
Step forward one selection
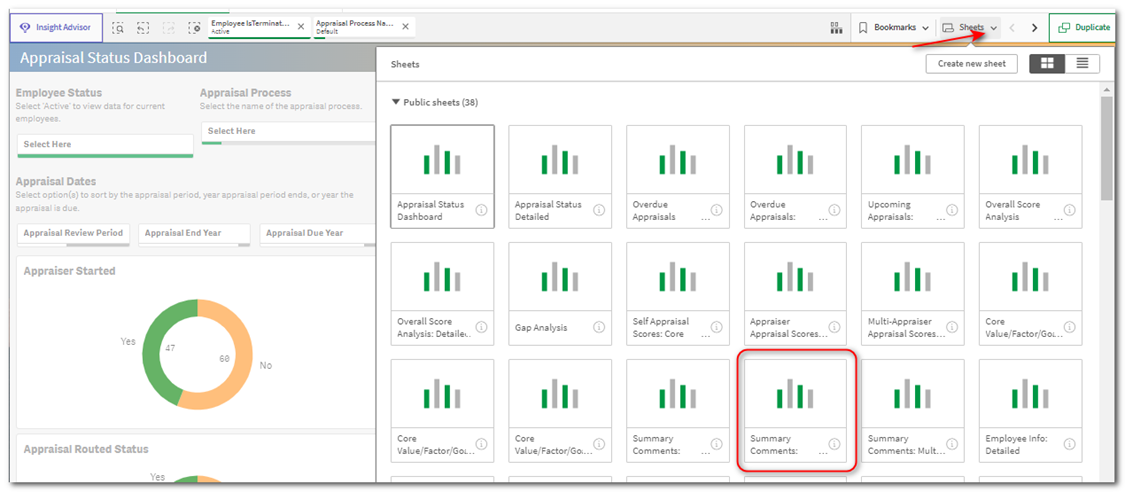[169, 28]
